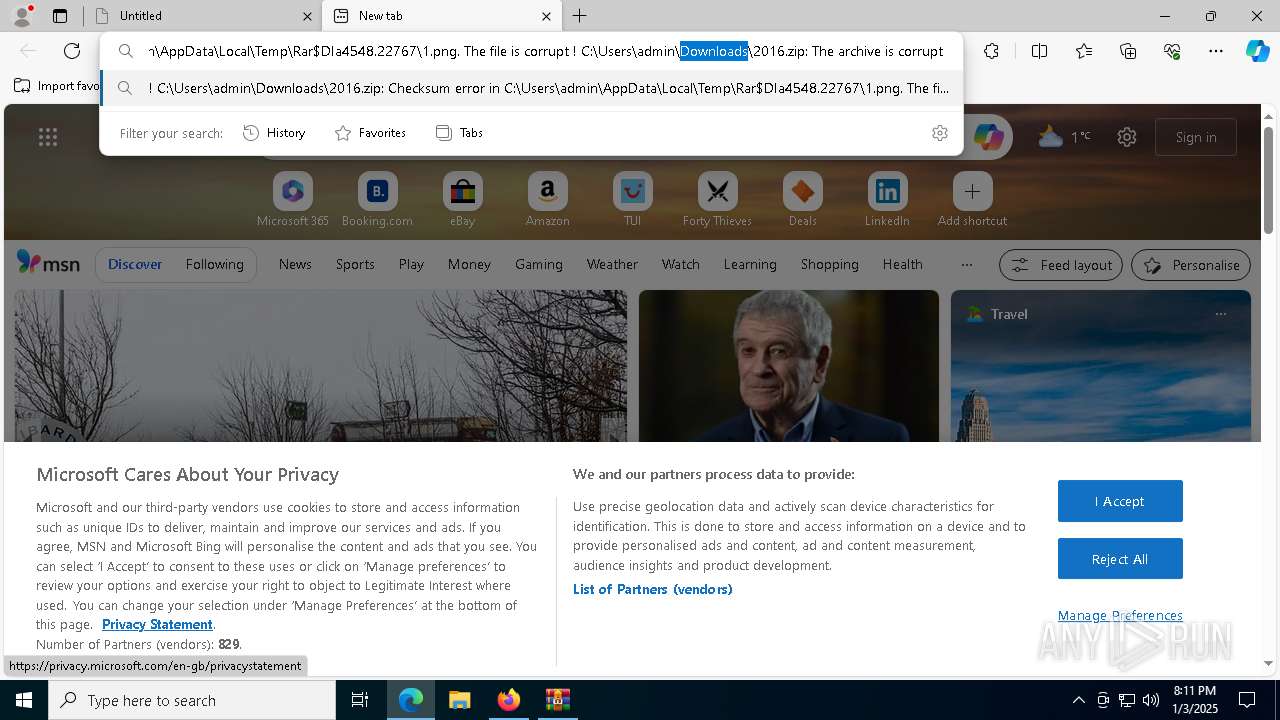Open WinRAR from the taskbar

557,700
